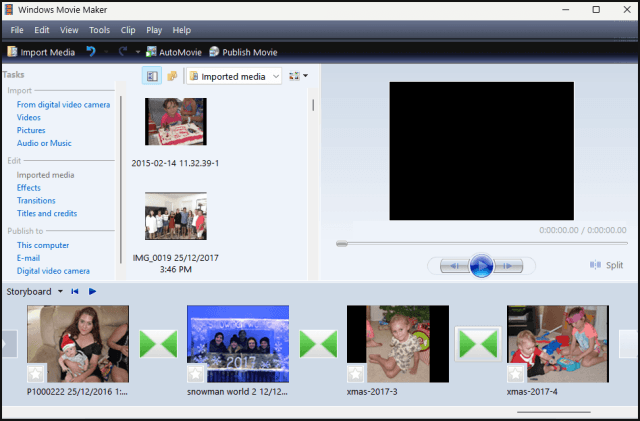
Task: Open the Tools menu
Action: click(x=99, y=30)
